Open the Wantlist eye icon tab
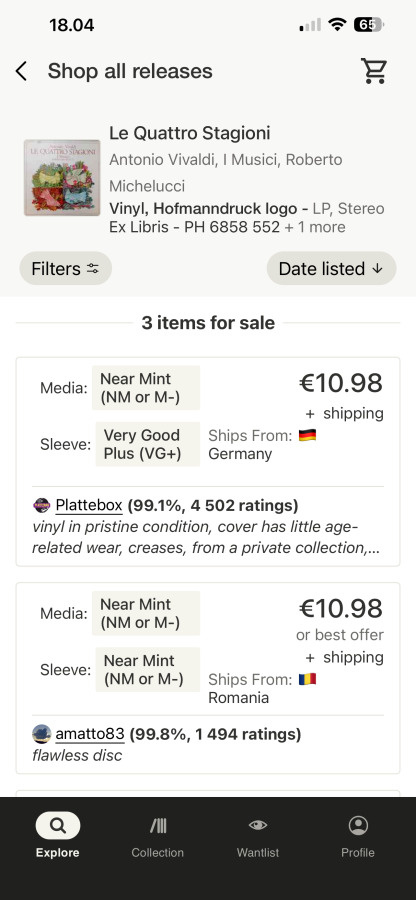The image size is (416, 900). click(258, 835)
